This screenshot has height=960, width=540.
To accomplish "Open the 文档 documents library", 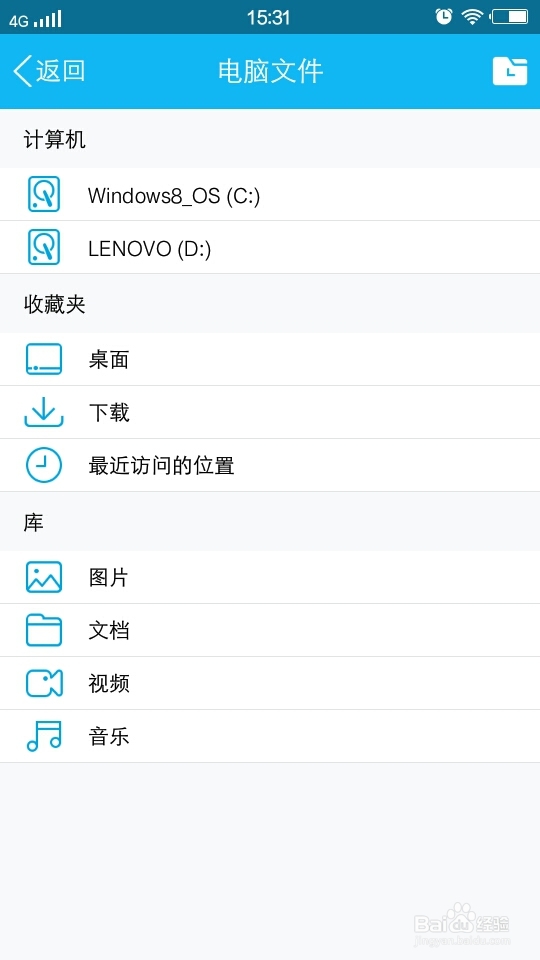I will point(270,631).
